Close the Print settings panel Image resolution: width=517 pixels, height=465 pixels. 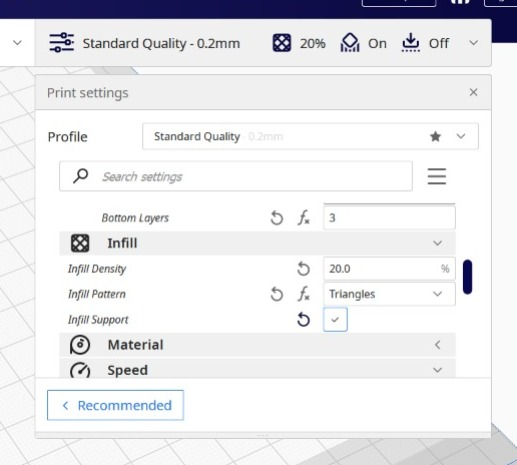point(473,92)
